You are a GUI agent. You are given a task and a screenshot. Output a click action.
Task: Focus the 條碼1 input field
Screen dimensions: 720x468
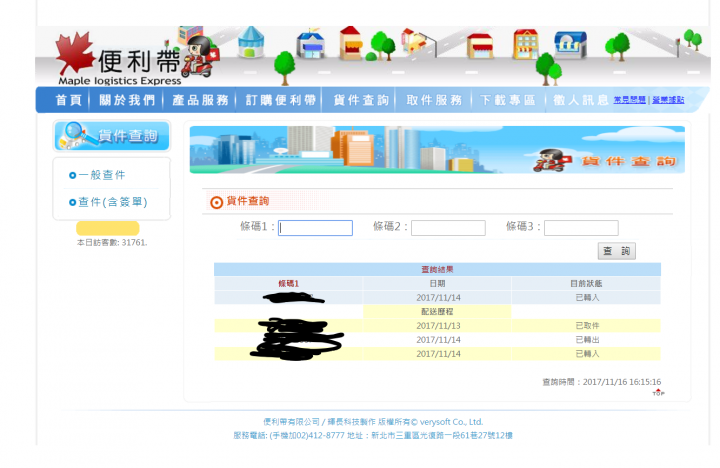coord(315,228)
